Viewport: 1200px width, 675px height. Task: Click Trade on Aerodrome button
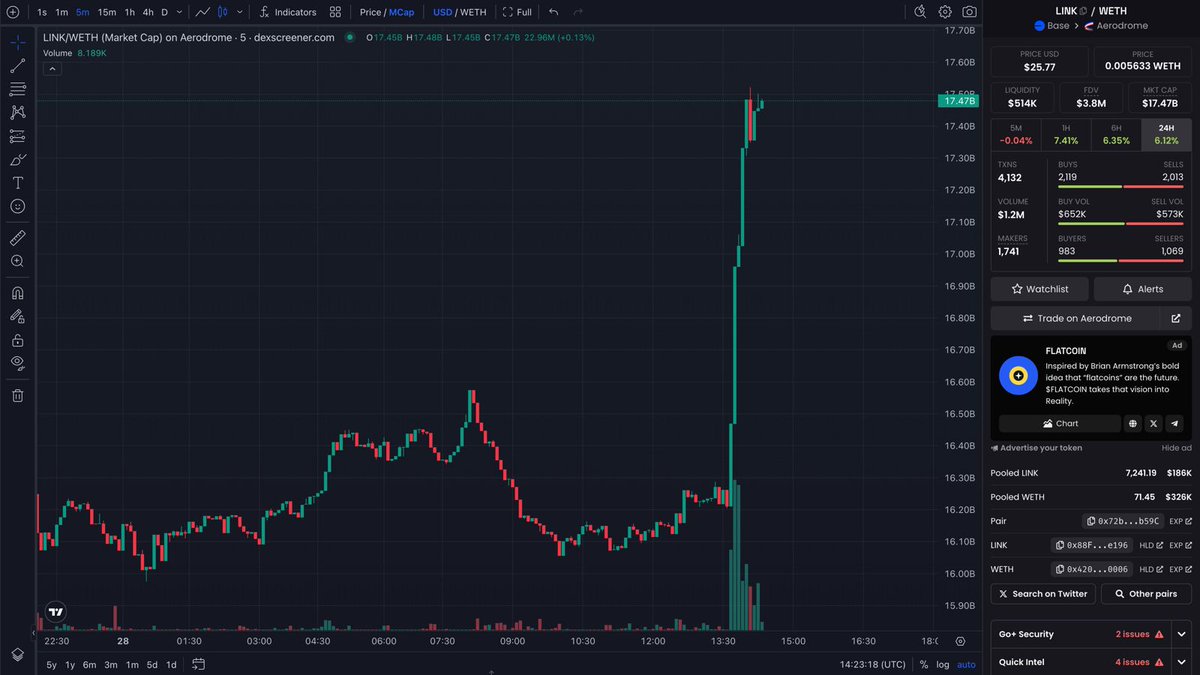click(1076, 318)
